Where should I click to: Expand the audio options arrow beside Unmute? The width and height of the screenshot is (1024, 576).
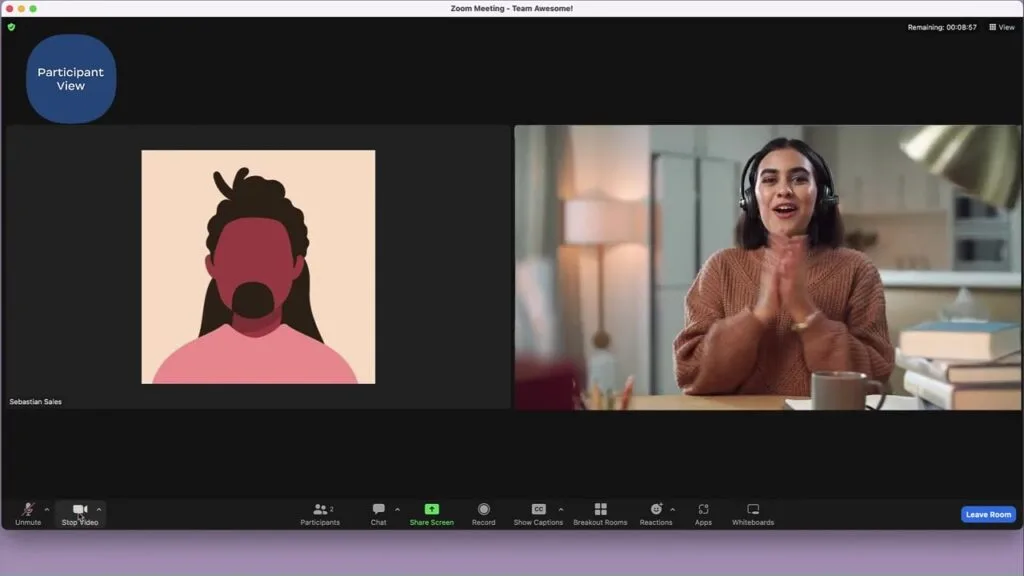tap(47, 510)
